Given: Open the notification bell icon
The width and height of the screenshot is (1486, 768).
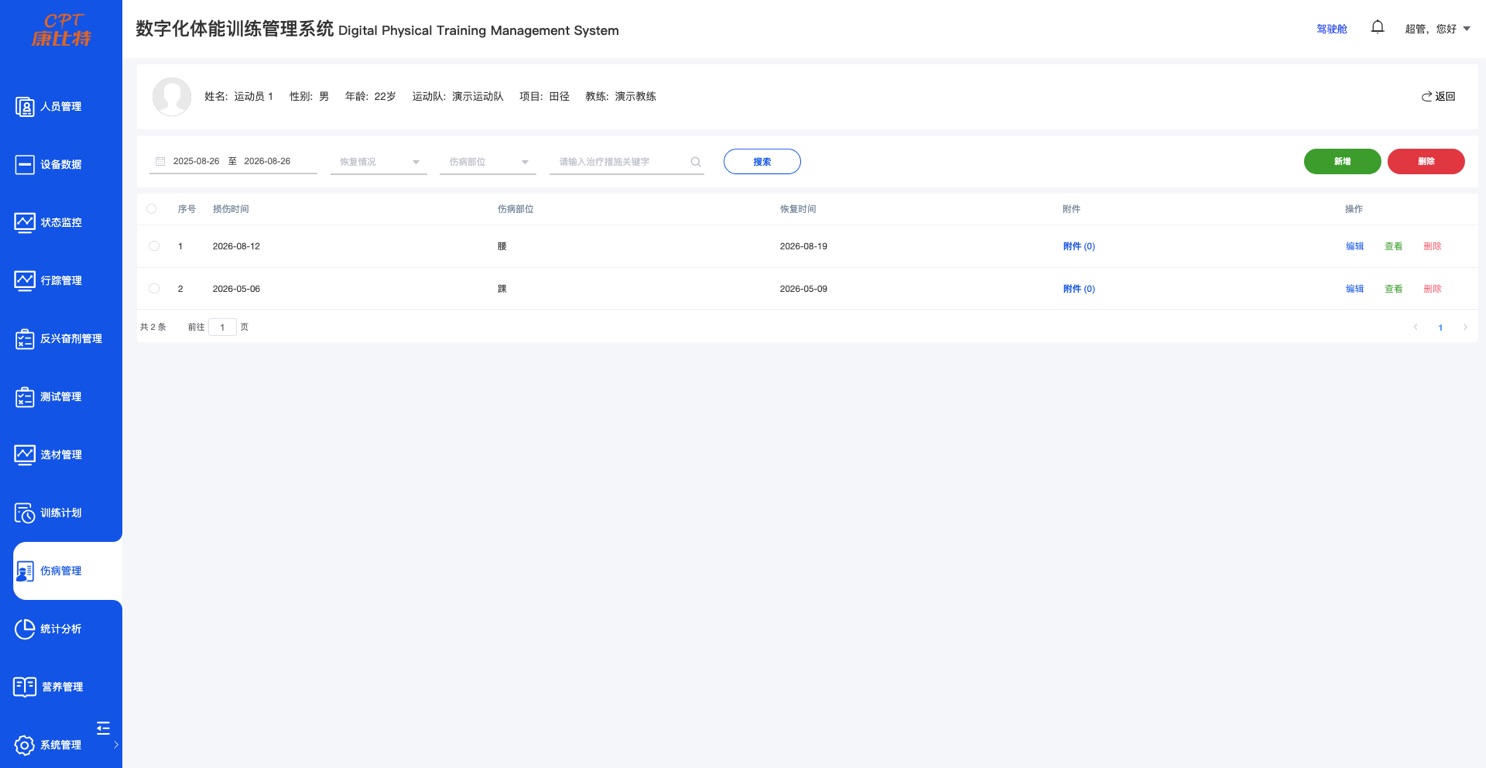Looking at the screenshot, I should tap(1377, 27).
